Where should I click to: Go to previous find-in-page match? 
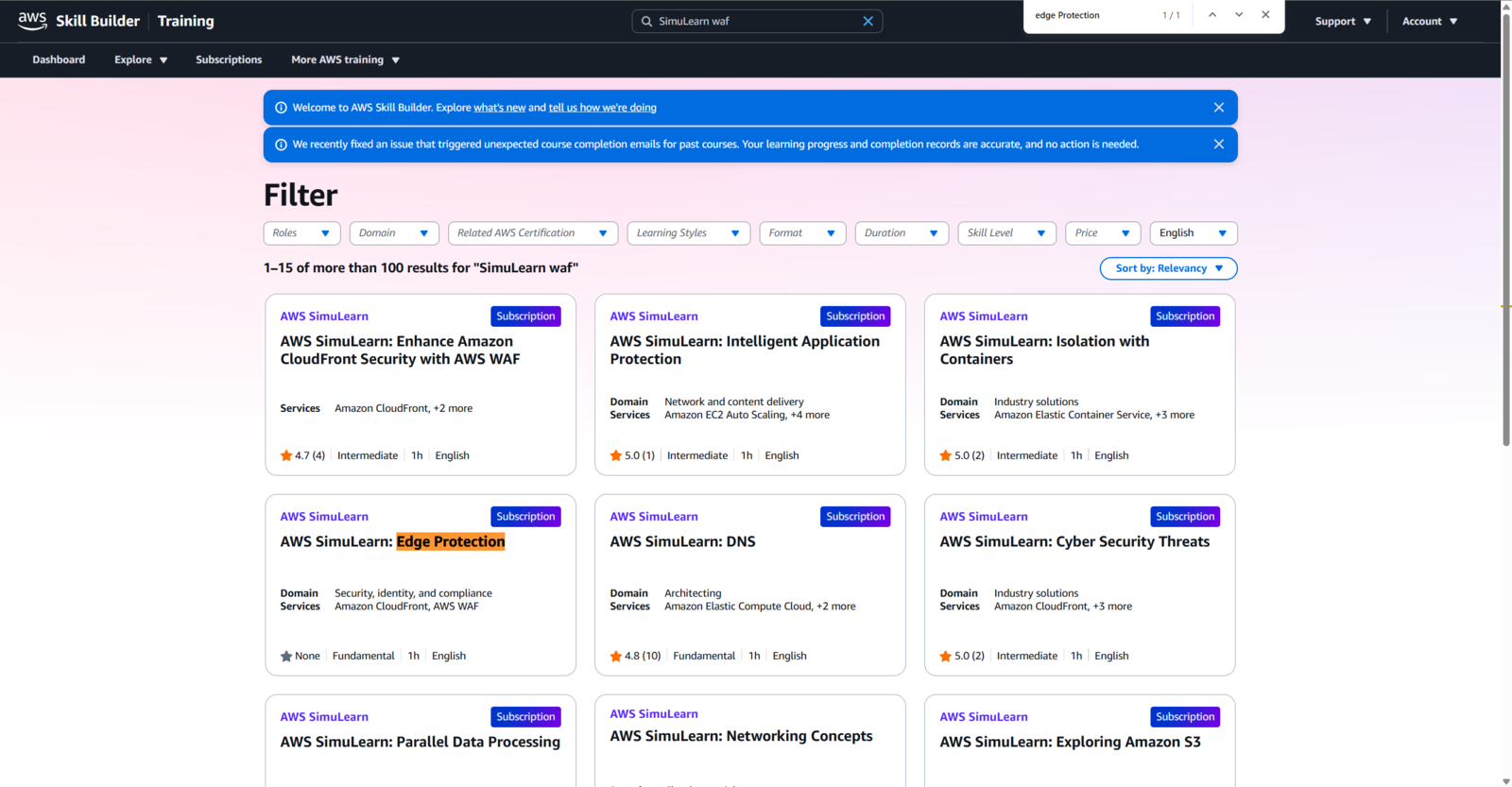[x=1212, y=15]
